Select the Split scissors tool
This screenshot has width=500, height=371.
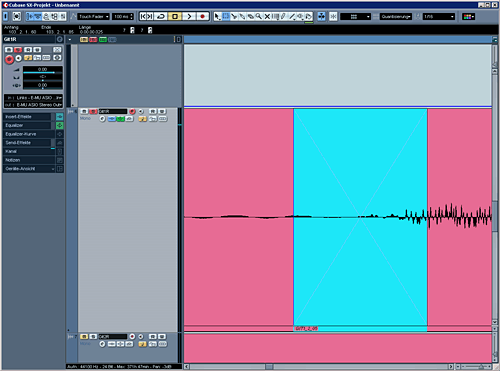point(234,16)
